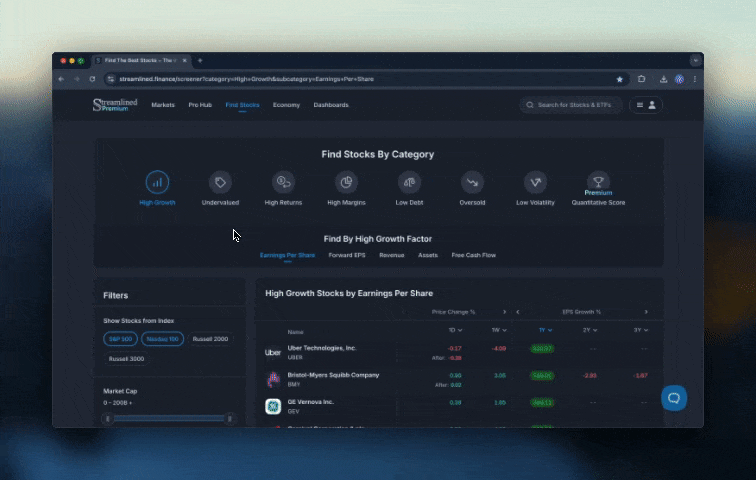This screenshot has width=756, height=480.
Task: Pick the Low Volatility icon
Action: pyautogui.click(x=535, y=183)
